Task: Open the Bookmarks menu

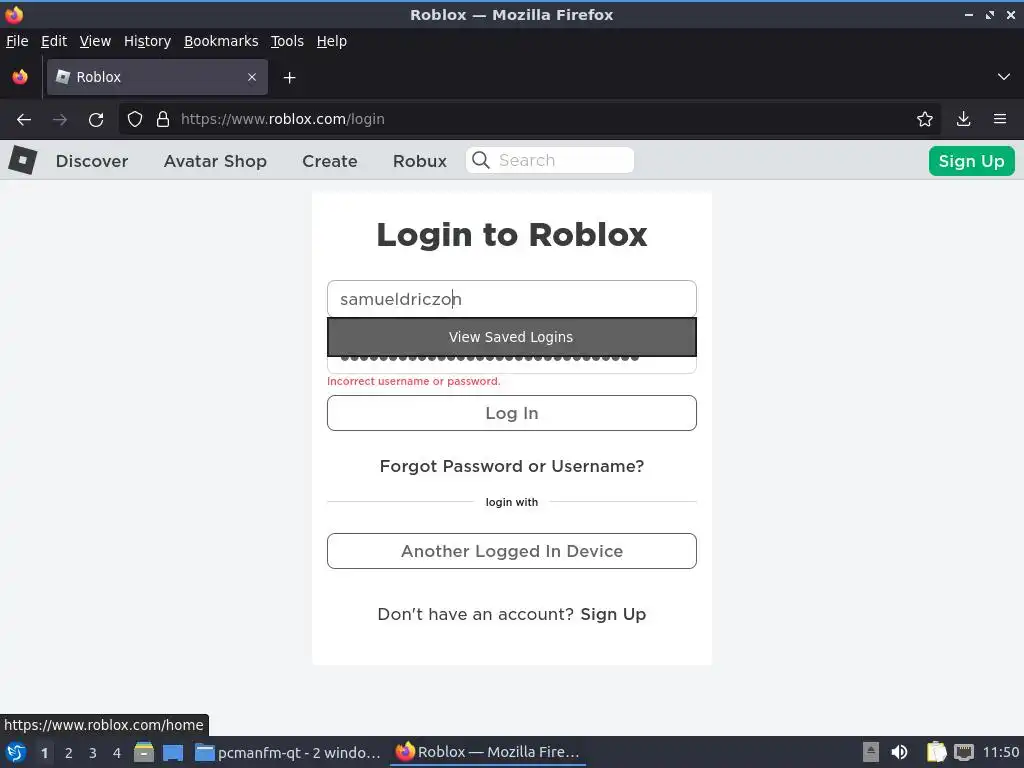Action: point(221,41)
